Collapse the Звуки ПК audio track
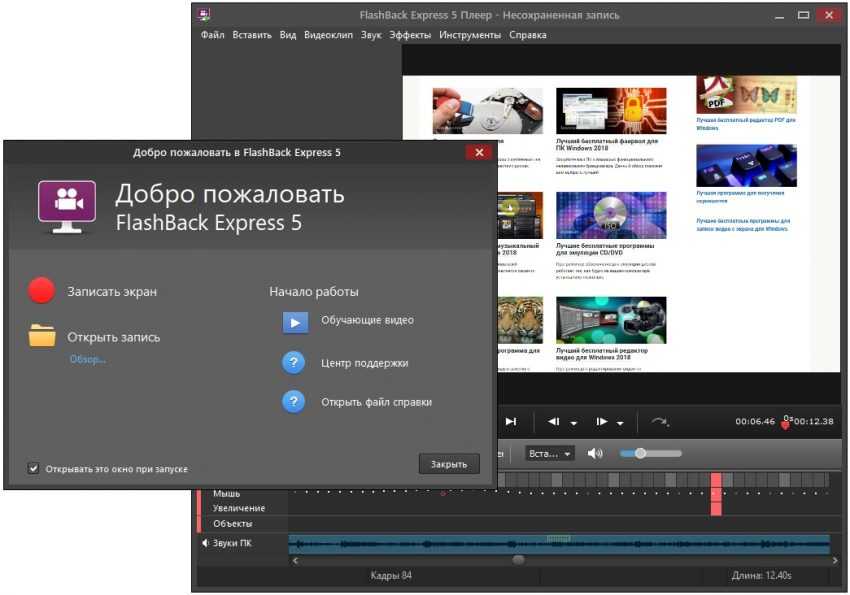This screenshot has height=595, width=850. [x=205, y=543]
